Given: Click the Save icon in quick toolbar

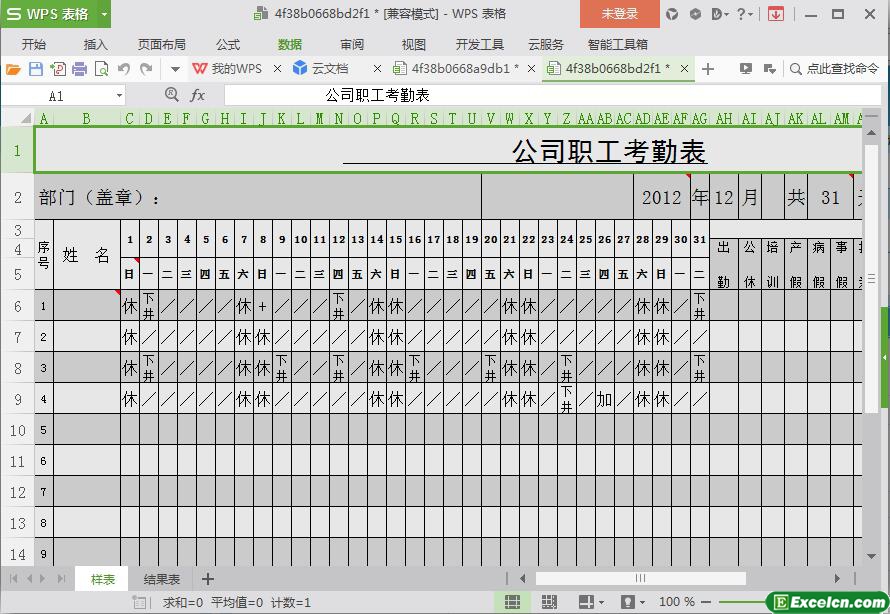Looking at the screenshot, I should [36, 69].
